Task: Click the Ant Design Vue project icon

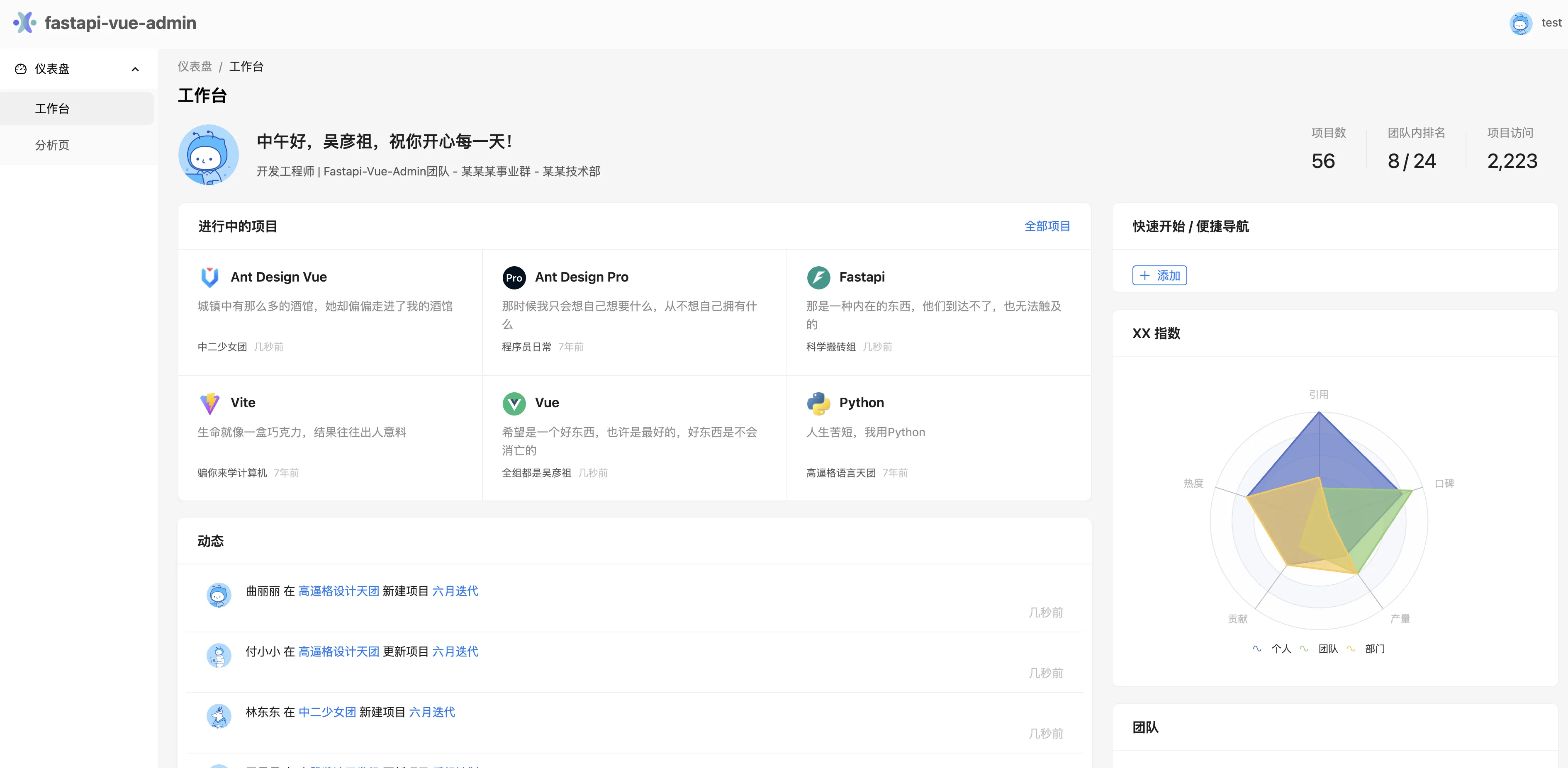Action: 210,277
